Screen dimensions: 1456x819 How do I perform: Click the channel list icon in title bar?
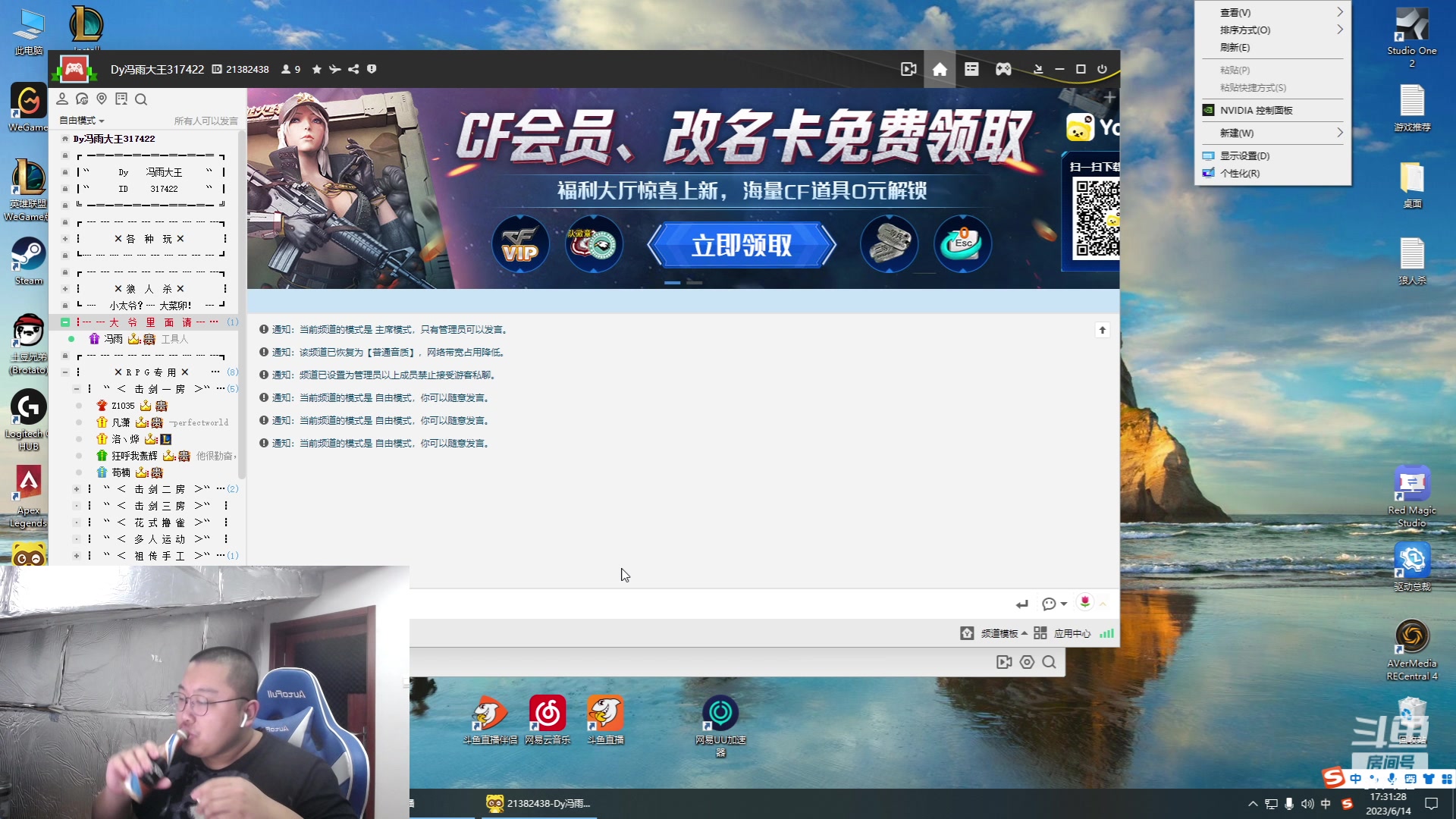pos(971,69)
